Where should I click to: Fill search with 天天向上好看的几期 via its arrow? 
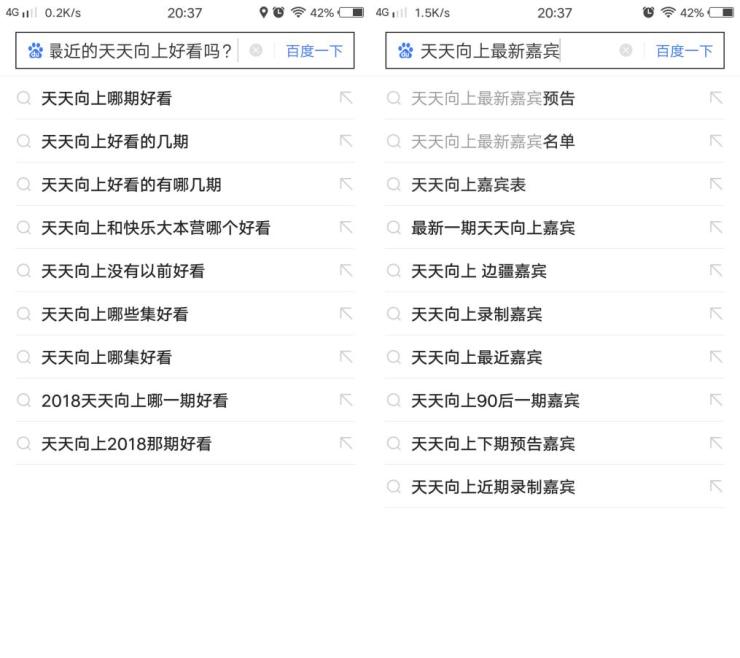tap(346, 141)
